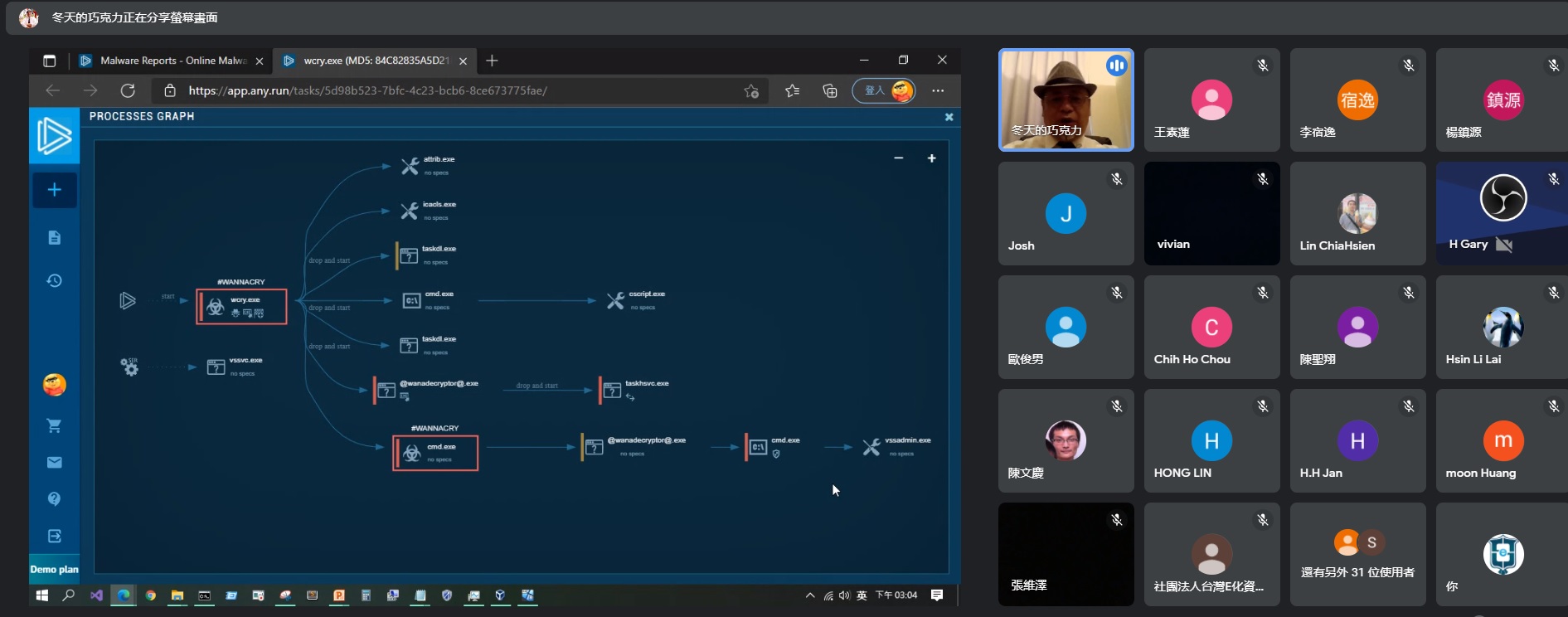Open the reports document icon in sidebar
Screen dimensions: 1568x617
pyautogui.click(x=55, y=238)
